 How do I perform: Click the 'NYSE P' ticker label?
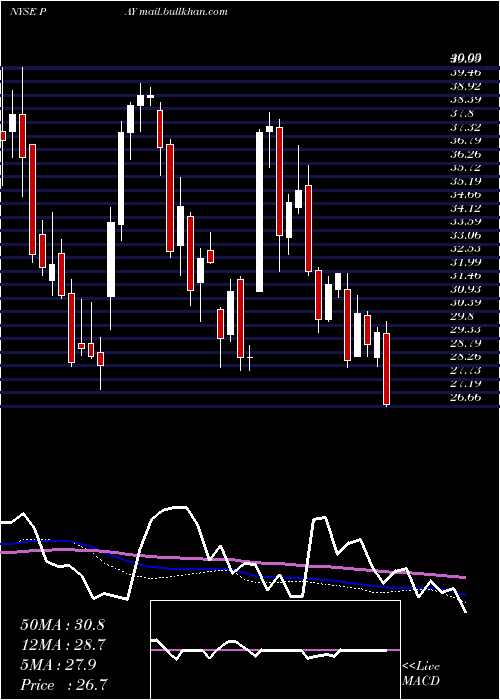tap(28, 12)
